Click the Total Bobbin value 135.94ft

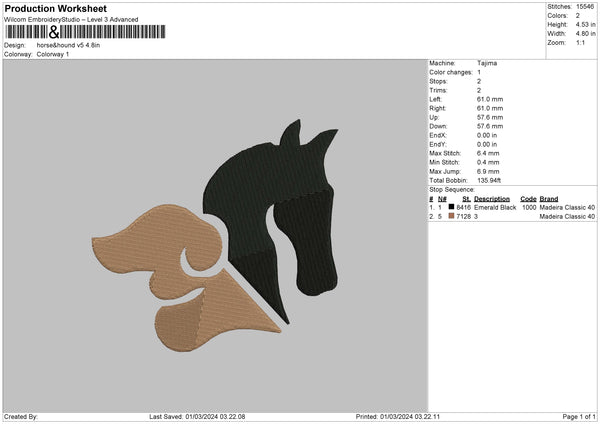489,181
